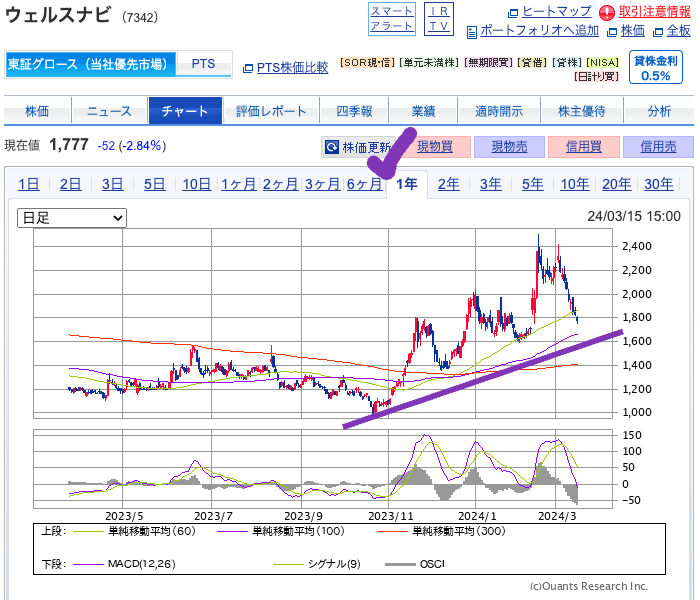This screenshot has width=700, height=600.
Task: Click the 単純移動平均(100) legend entry
Action: [281, 531]
